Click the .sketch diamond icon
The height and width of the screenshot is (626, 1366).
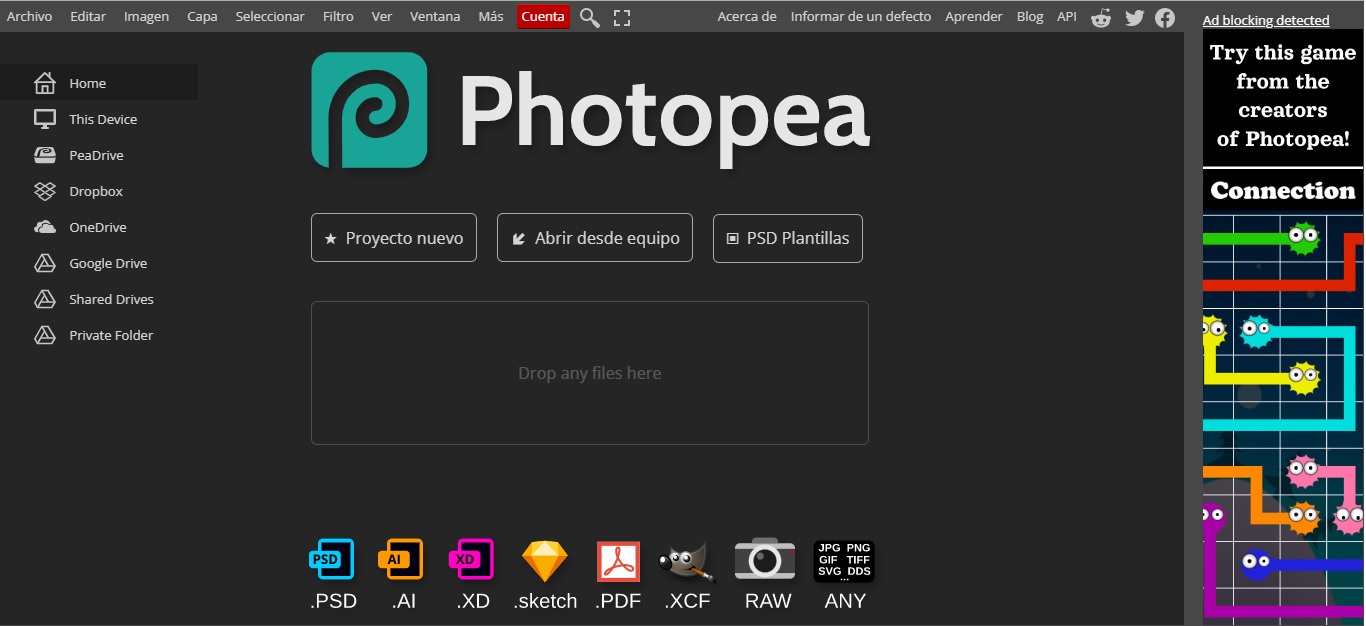(x=545, y=561)
